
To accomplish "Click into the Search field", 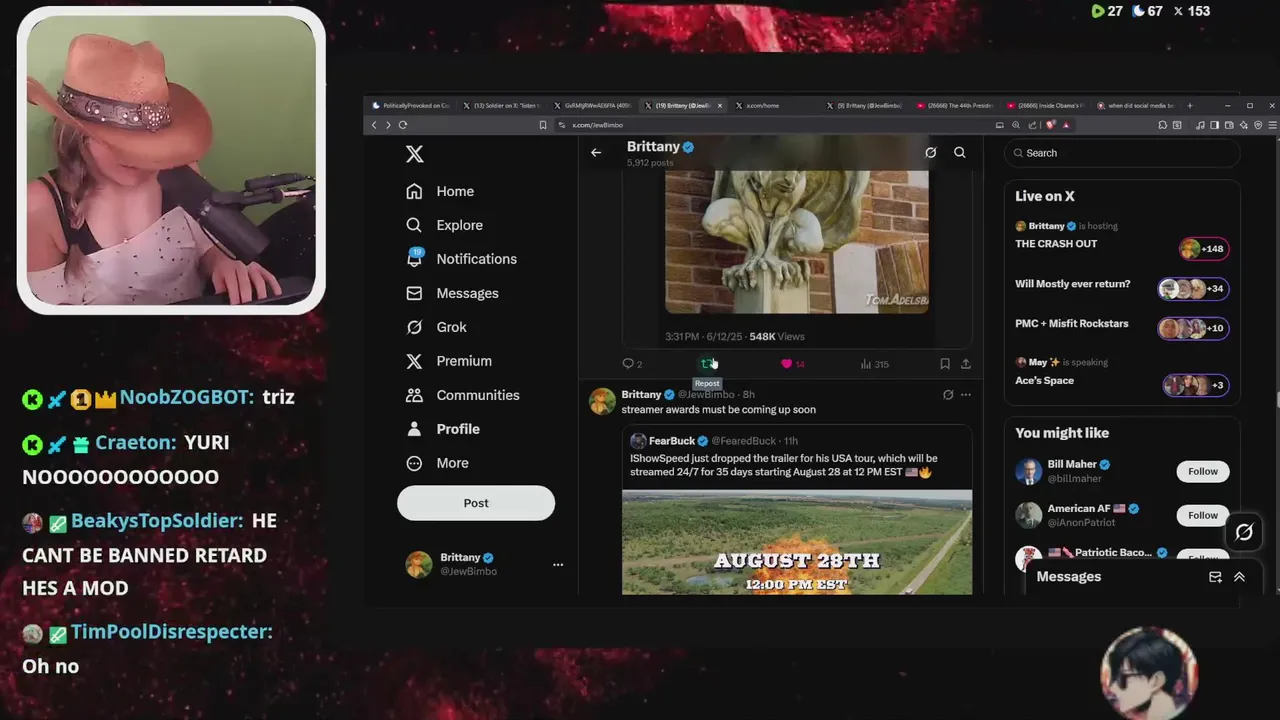I will click(1122, 153).
